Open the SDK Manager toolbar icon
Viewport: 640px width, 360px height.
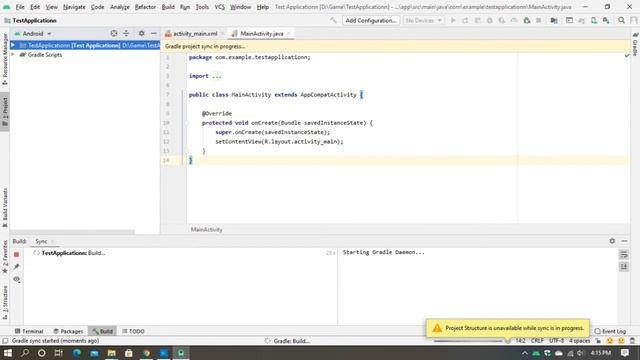click(x=606, y=20)
